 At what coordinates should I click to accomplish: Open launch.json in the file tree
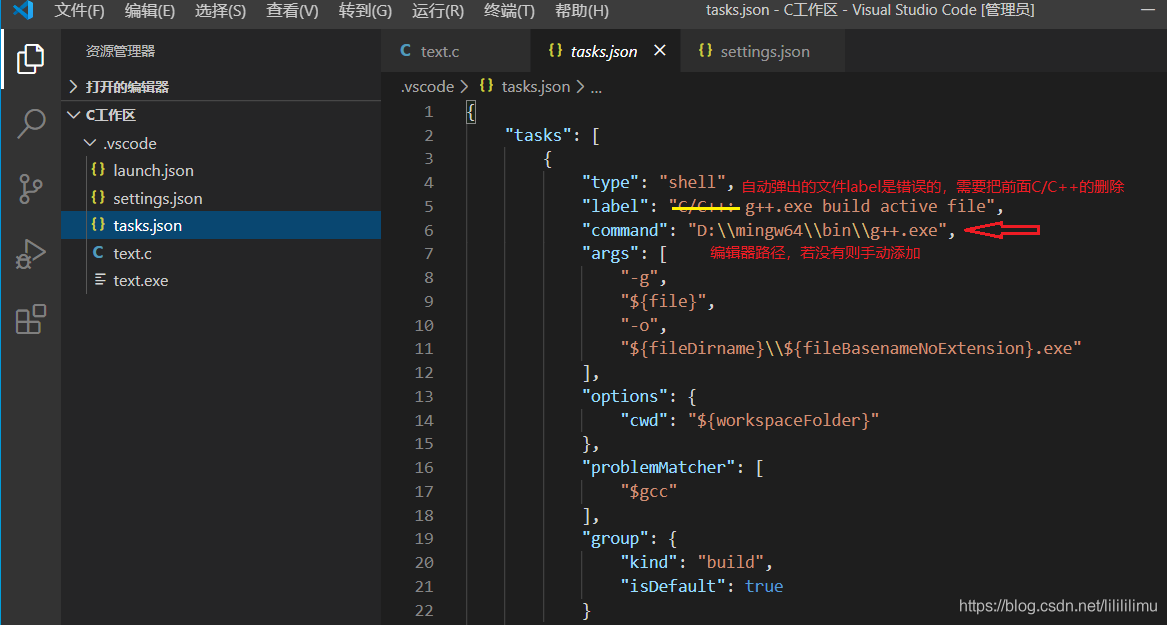point(153,171)
